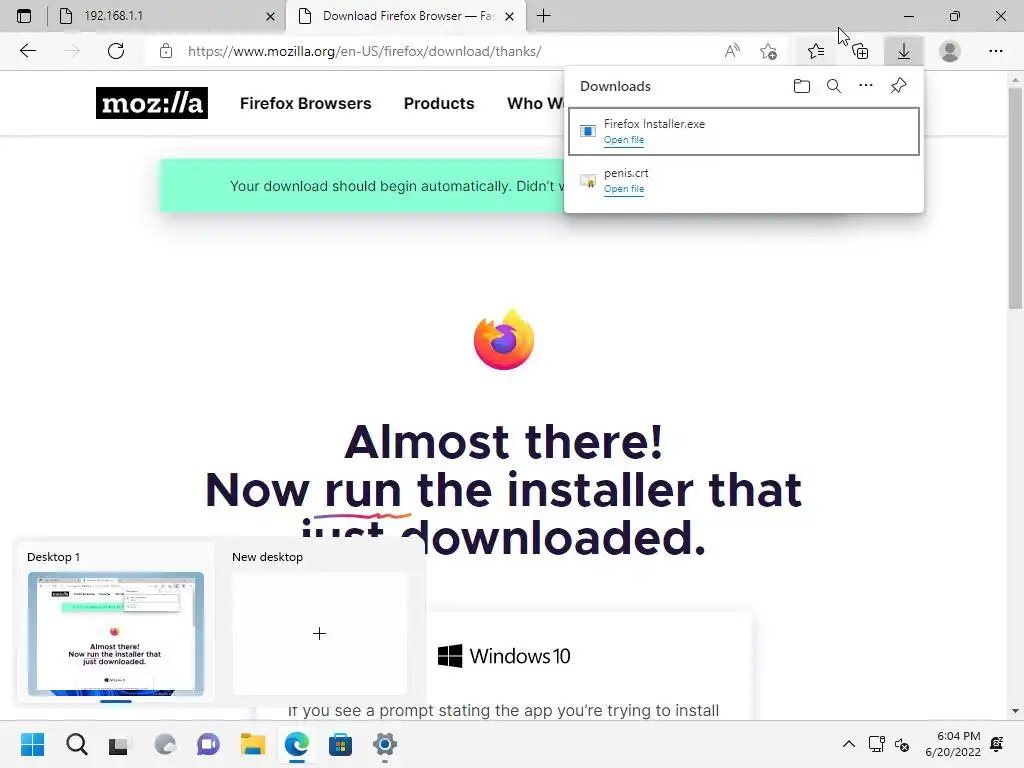Open the Favorites list icon

pos(816,51)
